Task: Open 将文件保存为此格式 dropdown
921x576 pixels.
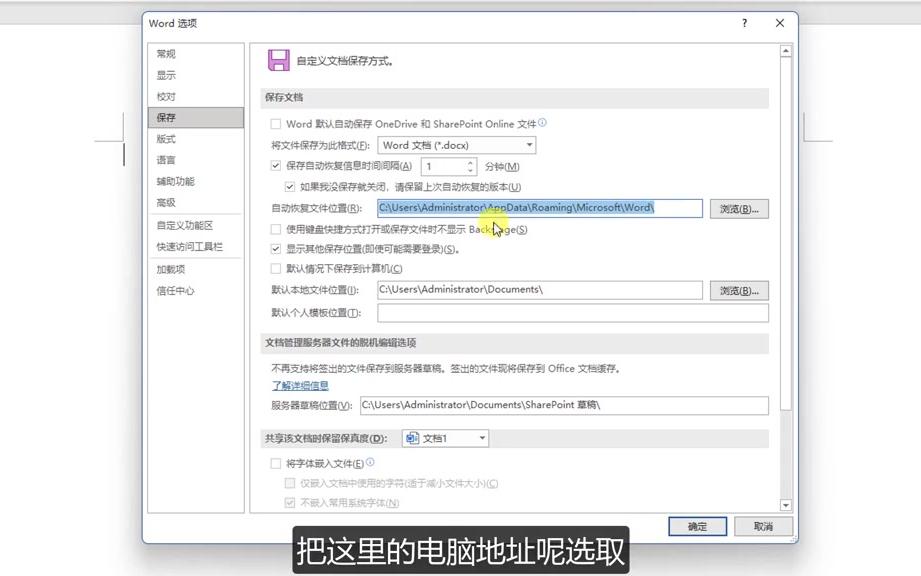Action: [x=457, y=145]
